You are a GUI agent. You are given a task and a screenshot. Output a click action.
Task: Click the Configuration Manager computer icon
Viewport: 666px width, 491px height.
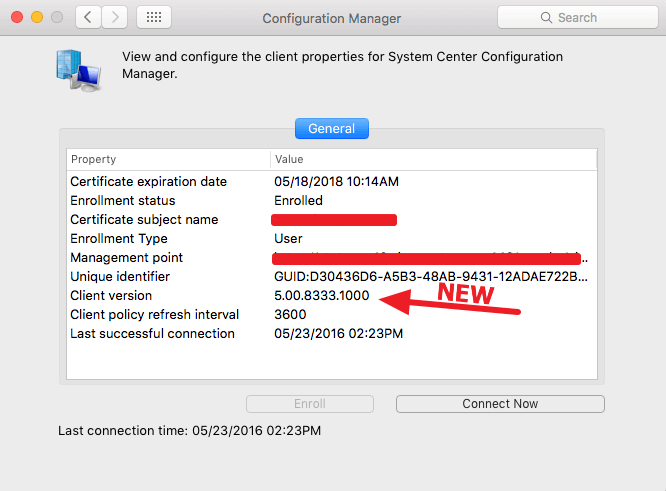pyautogui.click(x=77, y=70)
